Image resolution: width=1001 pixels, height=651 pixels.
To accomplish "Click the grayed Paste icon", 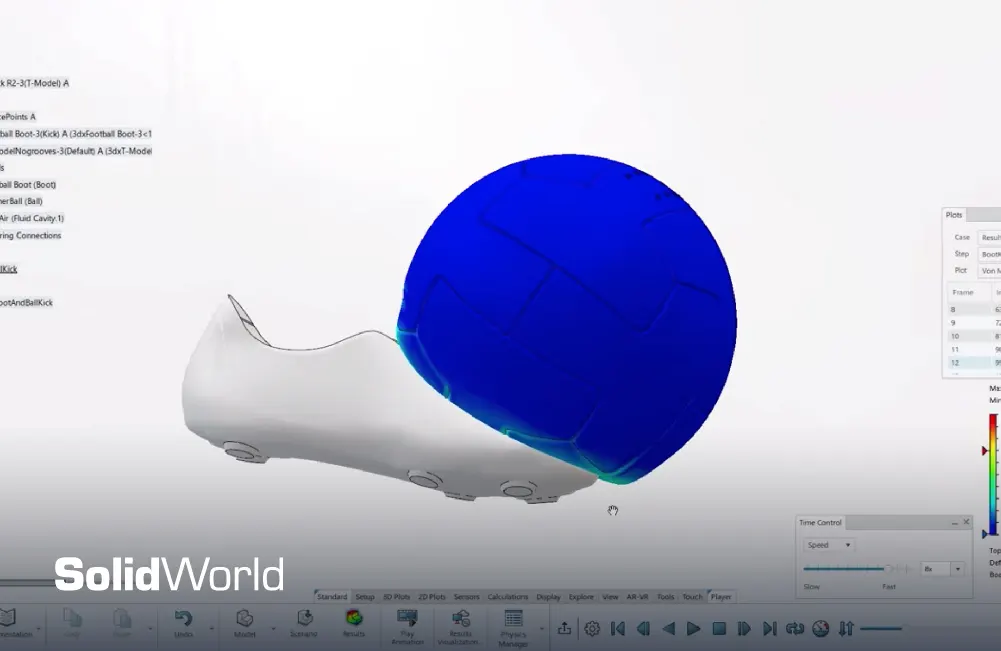I will click(122, 618).
